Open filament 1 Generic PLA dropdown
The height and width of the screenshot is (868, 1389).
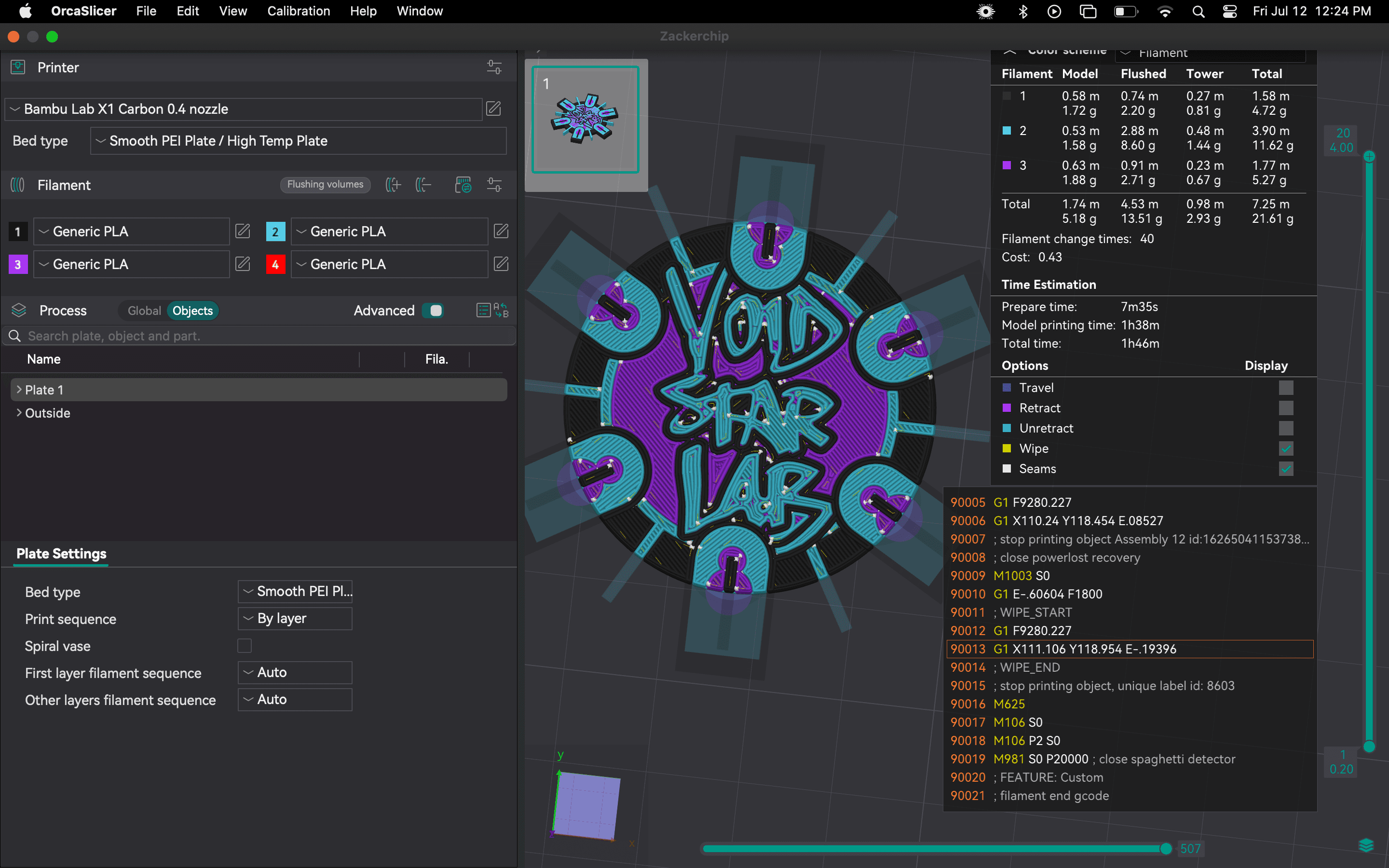click(132, 231)
